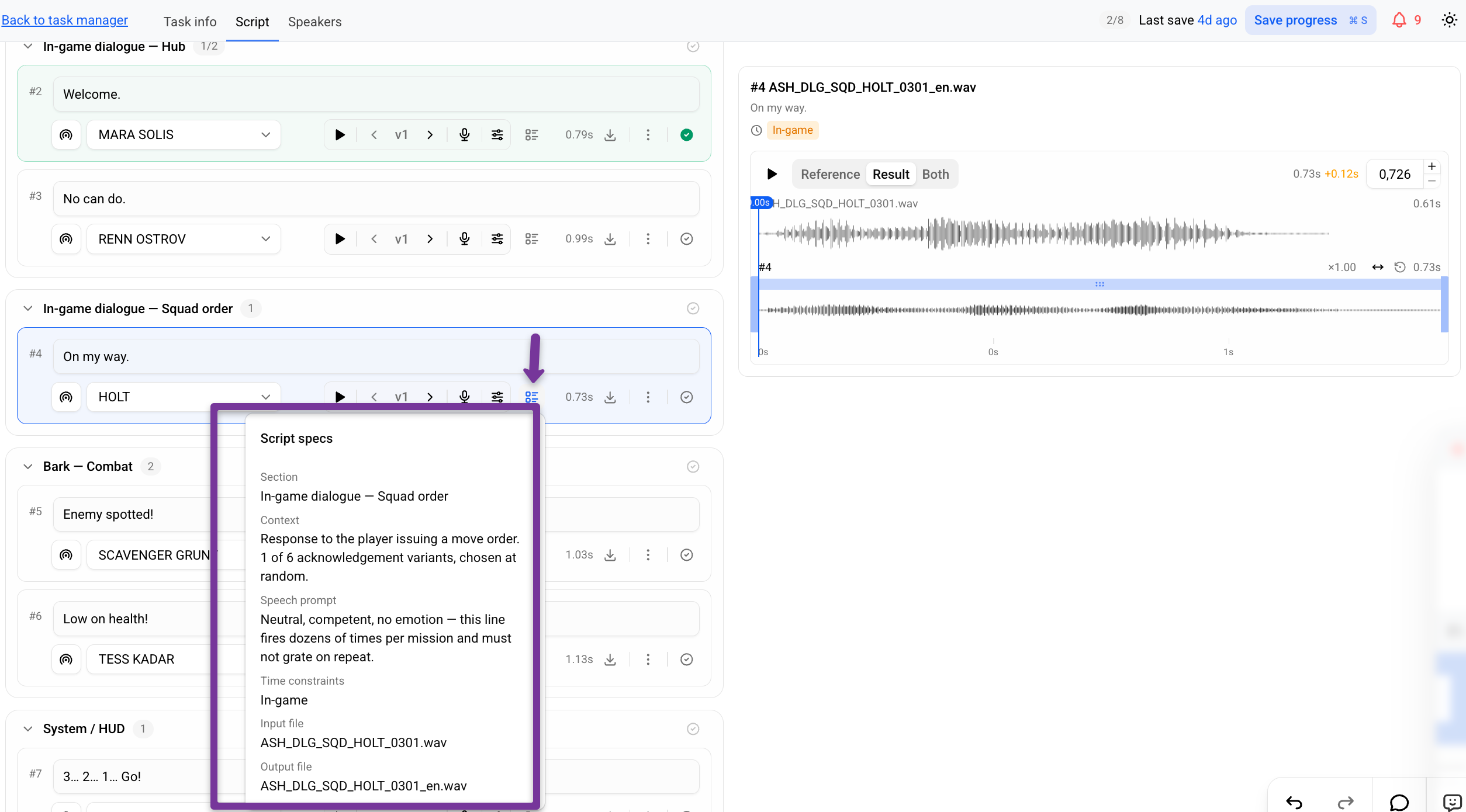Grab the result clip drag handle

[x=1099, y=284]
